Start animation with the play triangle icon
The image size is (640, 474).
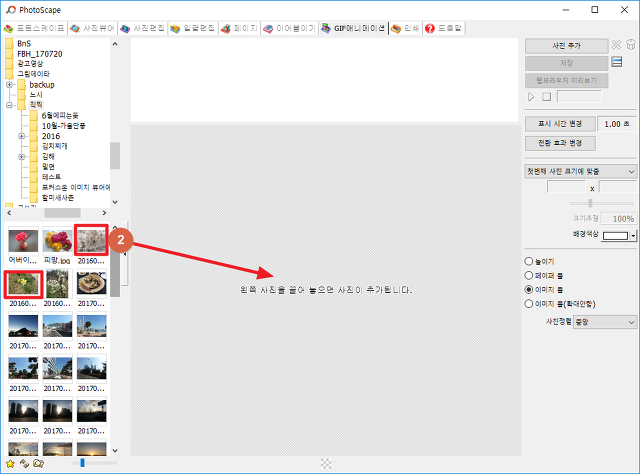coord(531,97)
